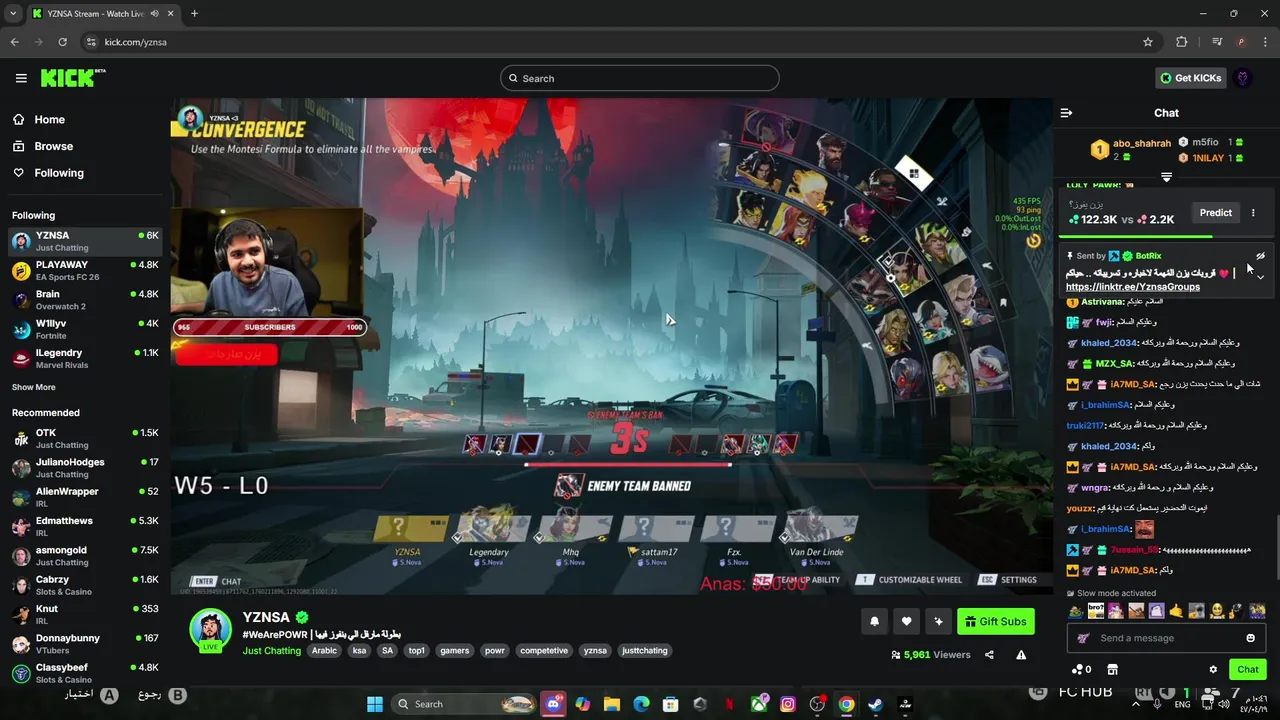Image resolution: width=1280 pixels, height=720 pixels.
Task: Share the stream
Action: [989, 655]
